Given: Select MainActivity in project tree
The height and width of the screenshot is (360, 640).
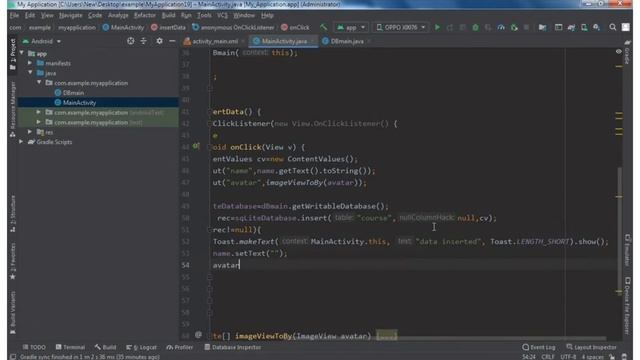Looking at the screenshot, I should [80, 102].
